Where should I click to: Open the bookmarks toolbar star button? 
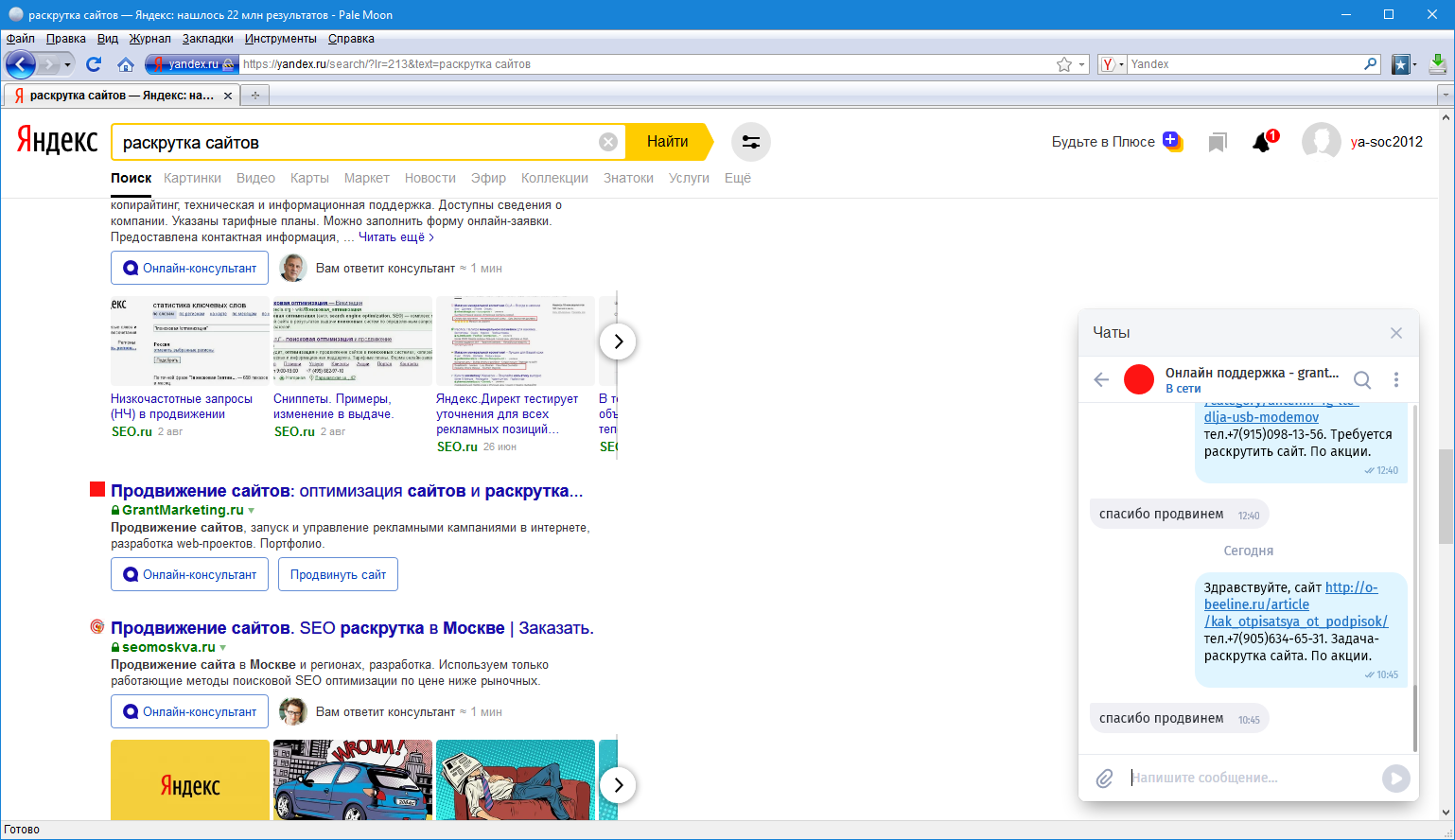point(1401,64)
